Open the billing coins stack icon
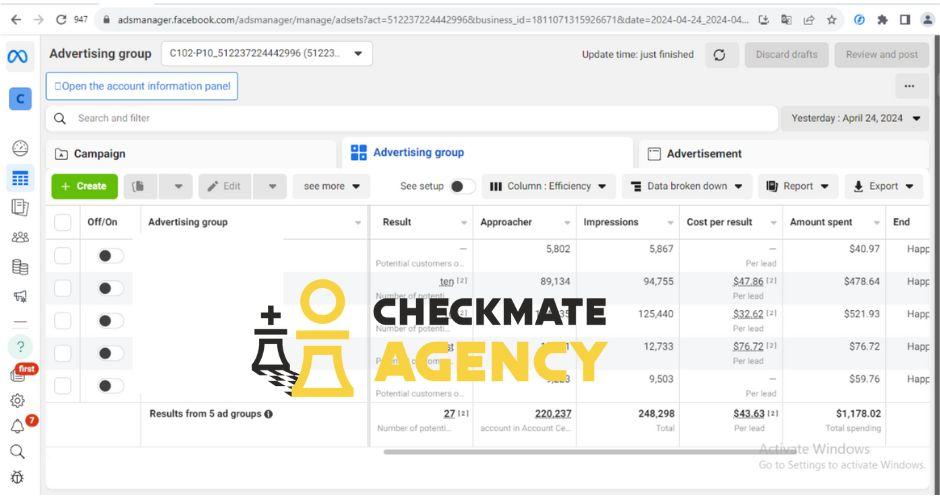The width and height of the screenshot is (940, 502). [x=20, y=266]
